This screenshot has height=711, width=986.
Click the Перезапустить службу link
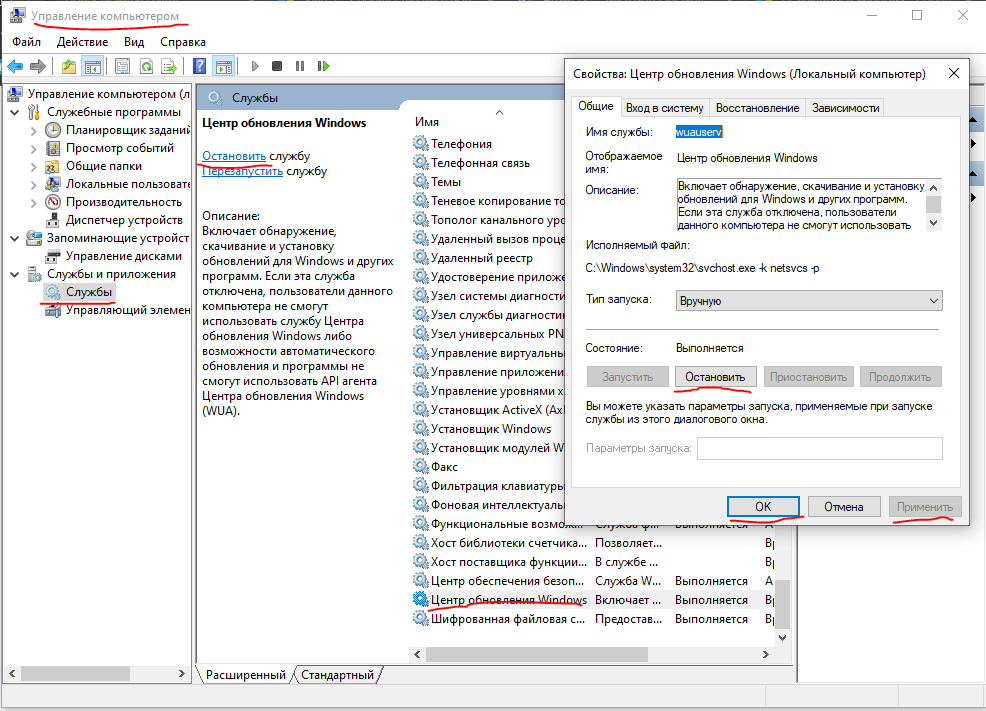point(242,171)
